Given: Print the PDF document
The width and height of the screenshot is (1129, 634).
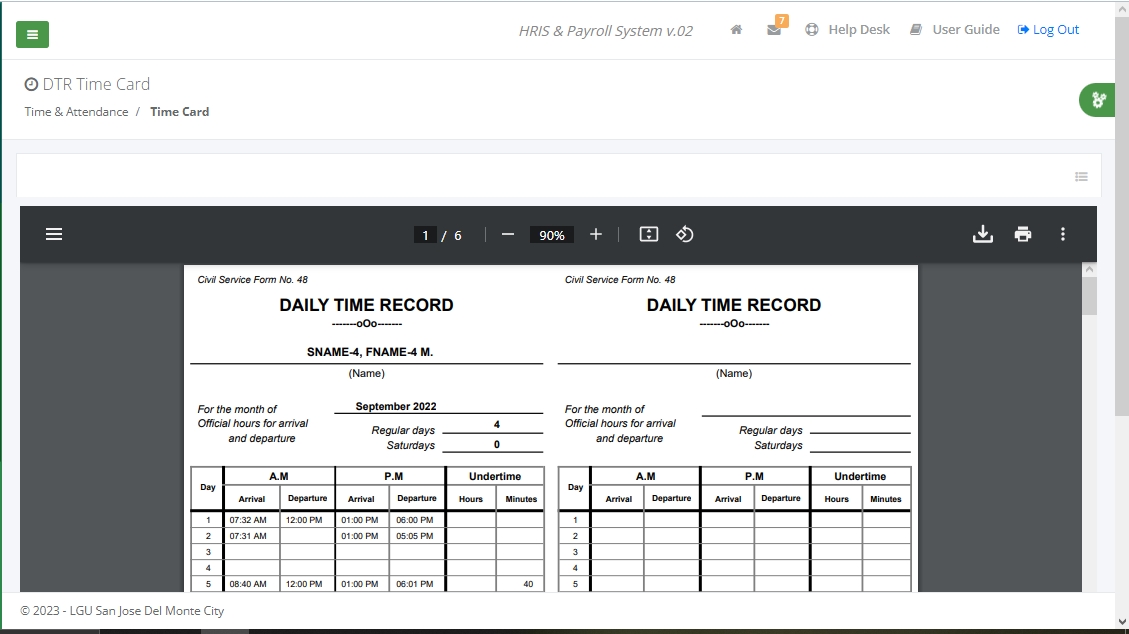Looking at the screenshot, I should tap(1022, 235).
